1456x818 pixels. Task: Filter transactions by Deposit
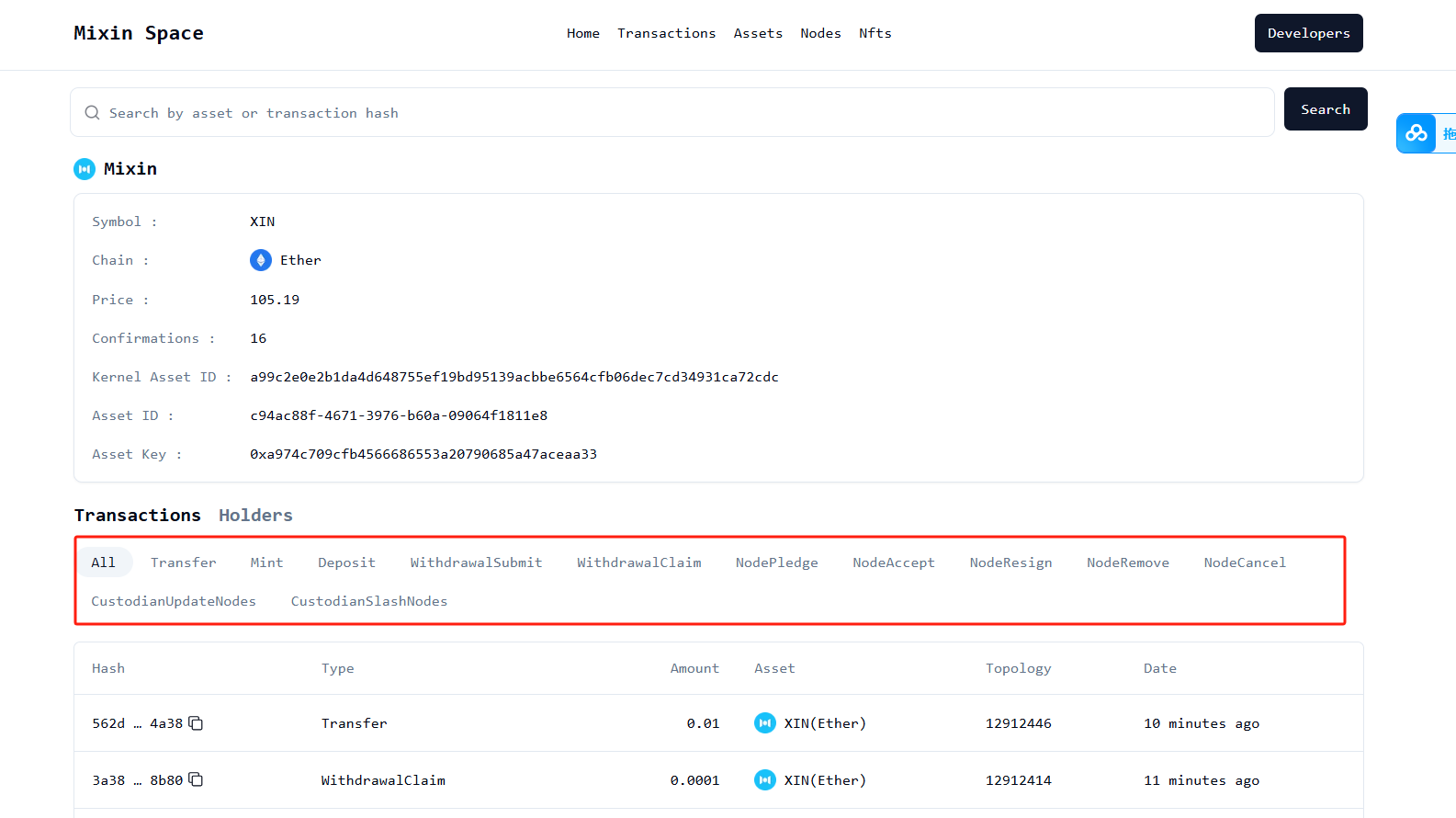pyautogui.click(x=347, y=562)
